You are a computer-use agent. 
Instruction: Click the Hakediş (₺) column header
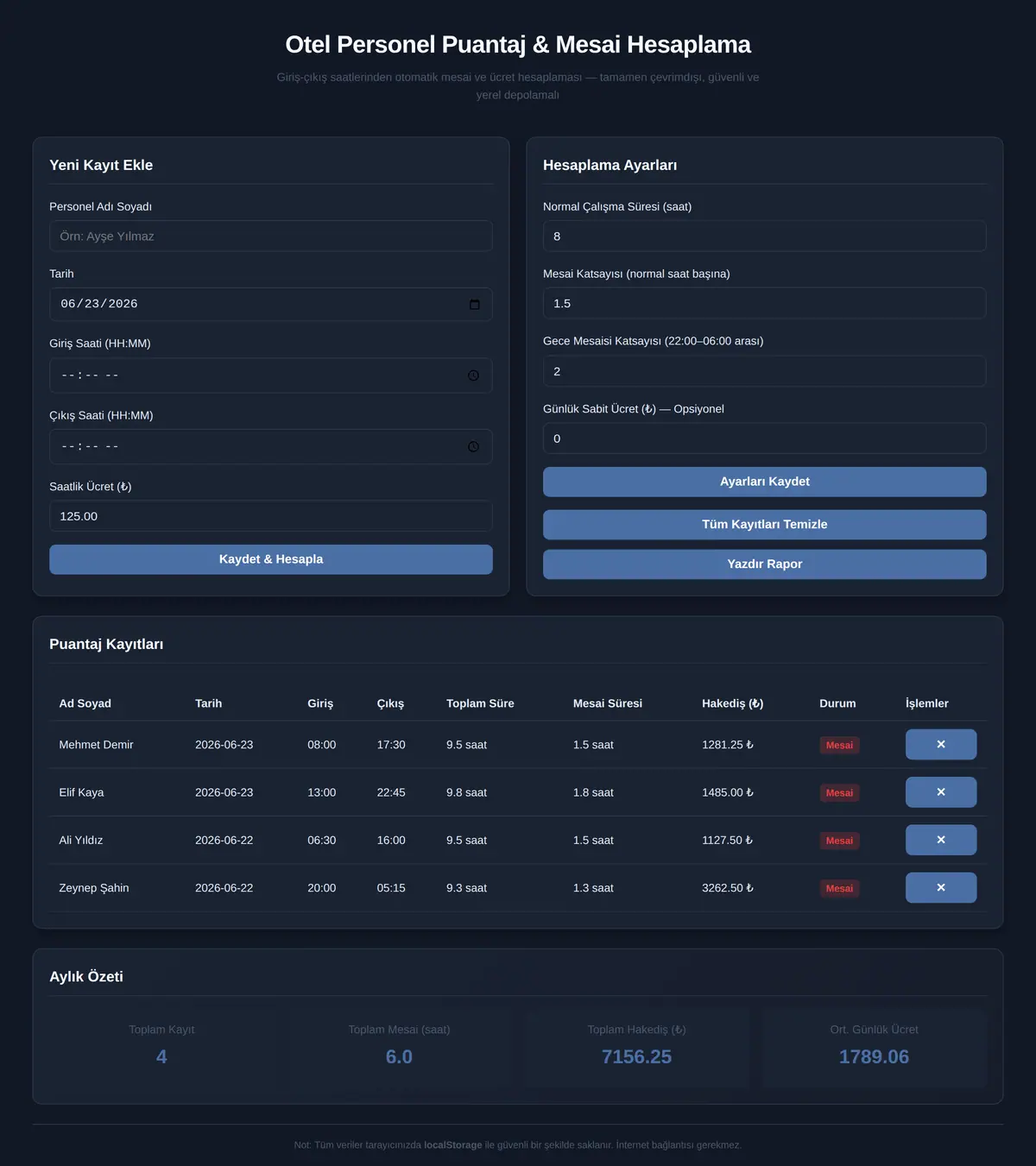point(733,703)
